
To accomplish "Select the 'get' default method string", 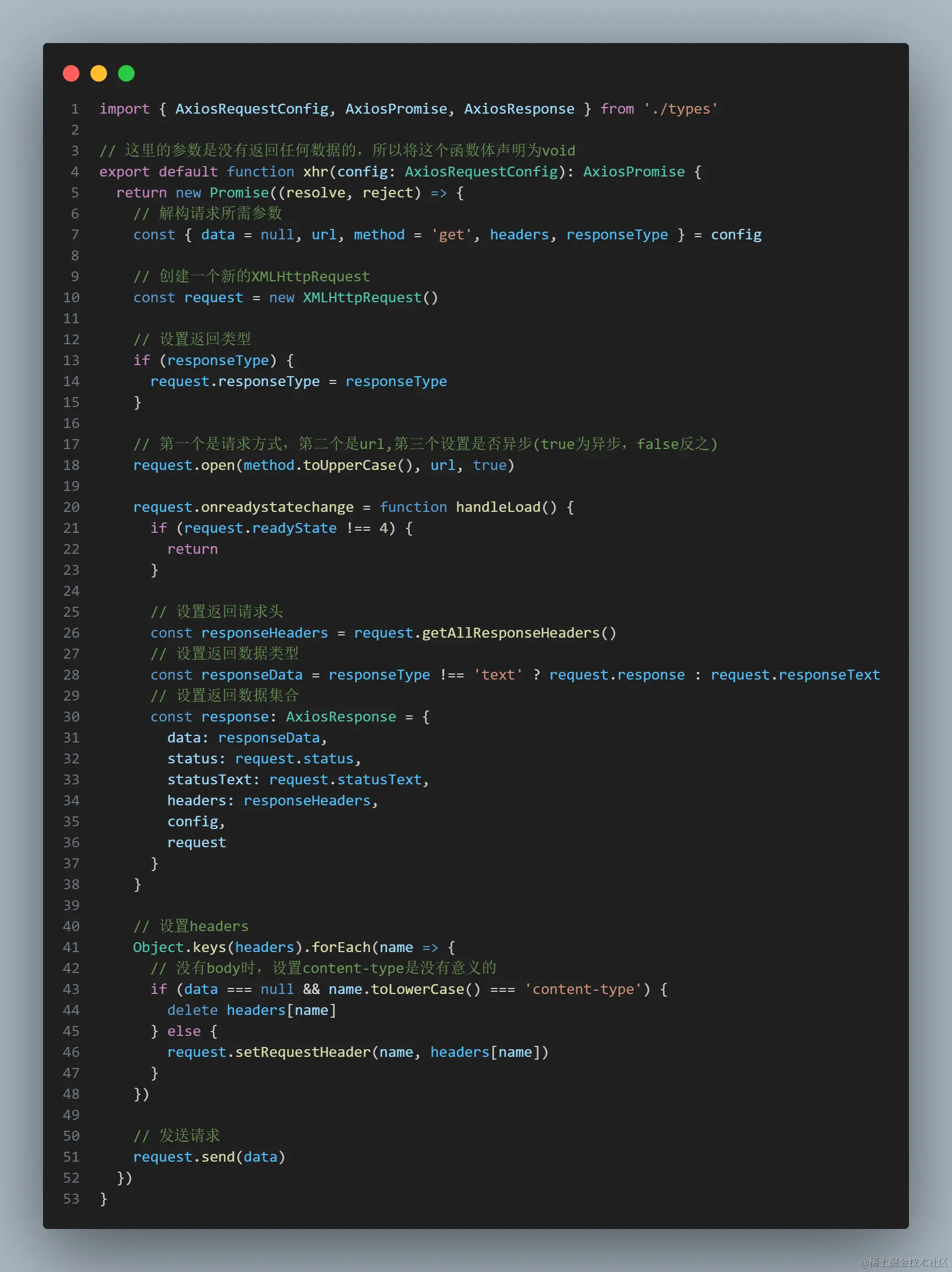I will tap(451, 234).
